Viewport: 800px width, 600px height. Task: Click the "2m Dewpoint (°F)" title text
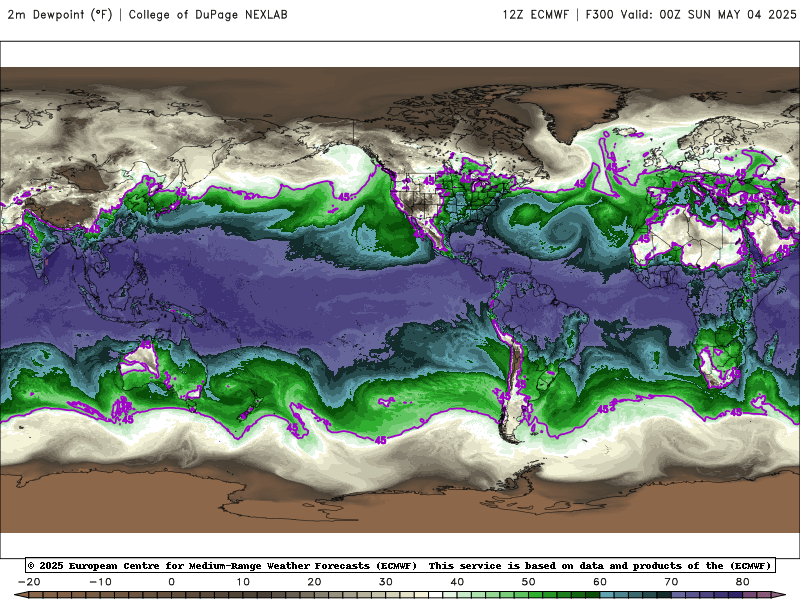coord(60,15)
